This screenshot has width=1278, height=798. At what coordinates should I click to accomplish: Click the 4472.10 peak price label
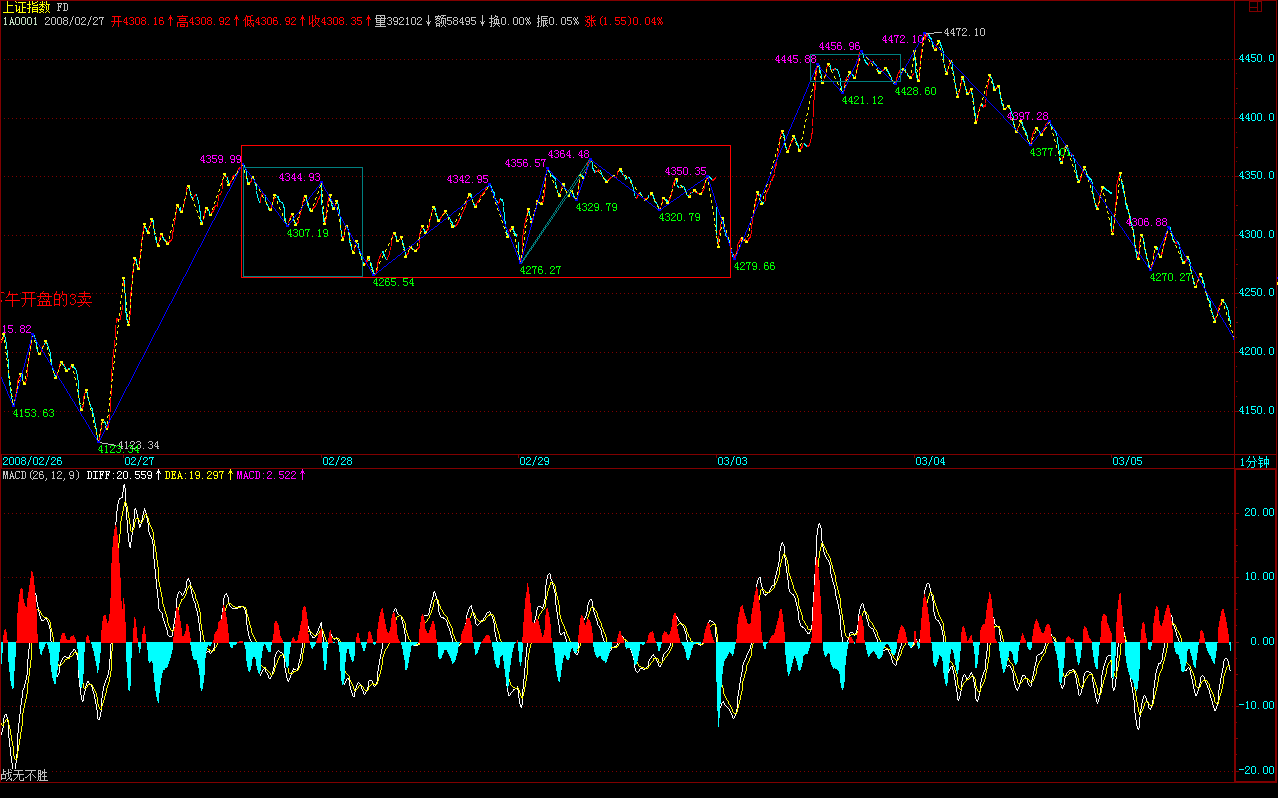point(964,33)
